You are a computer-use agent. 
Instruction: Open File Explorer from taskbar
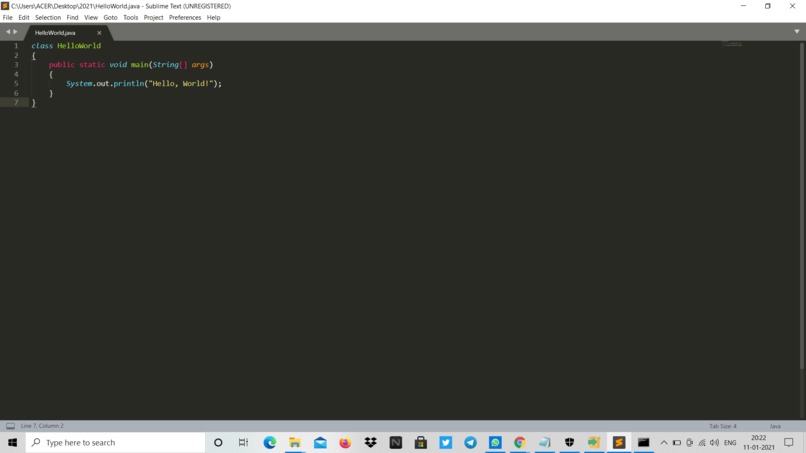click(295, 442)
